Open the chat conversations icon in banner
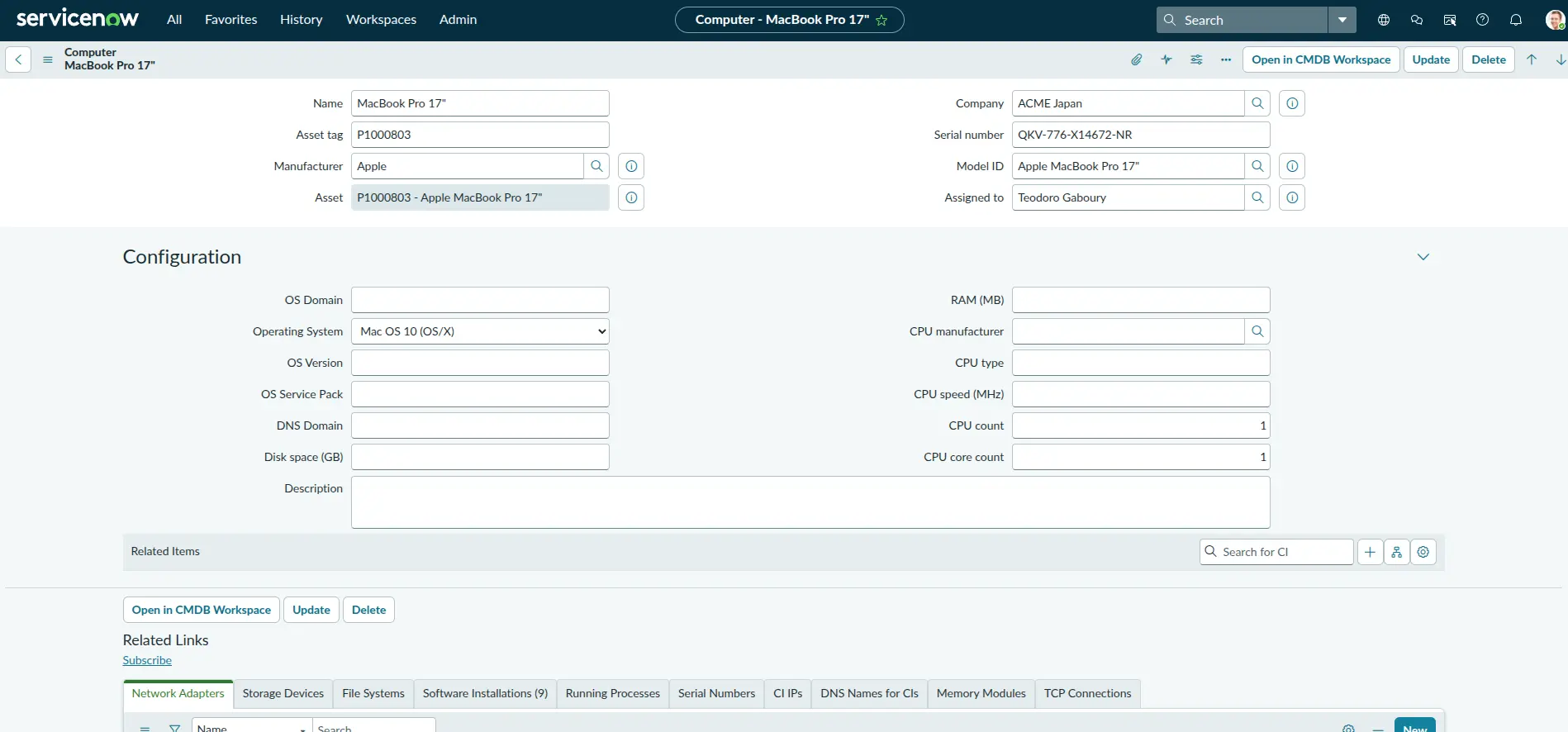 pos(1417,20)
